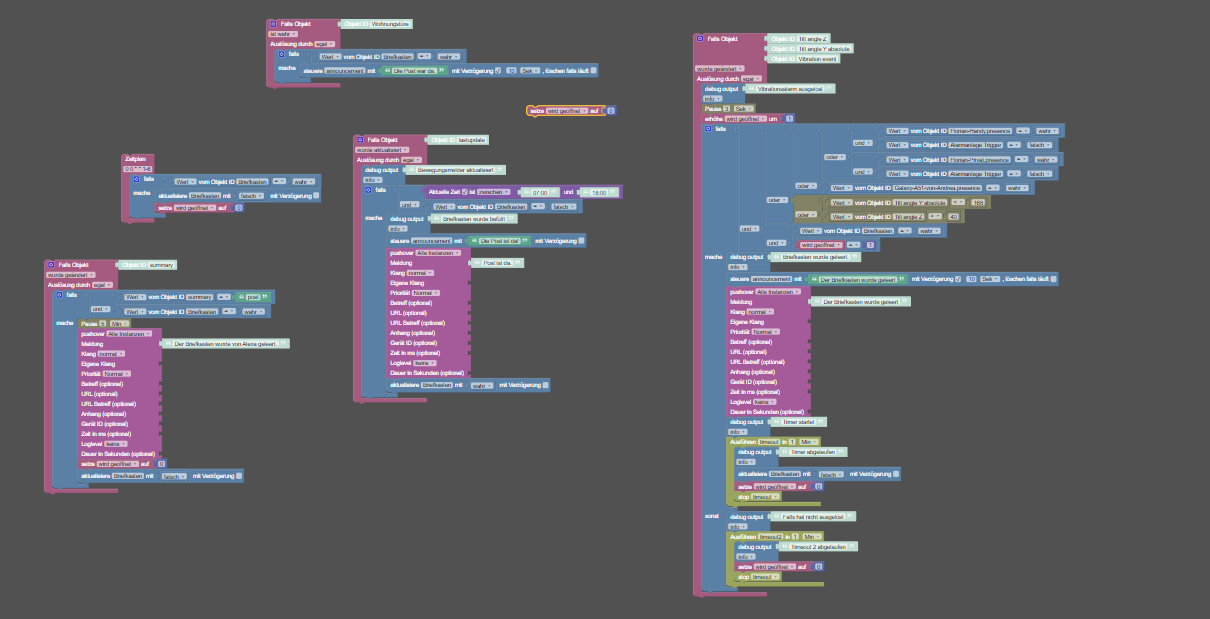
Task: Toggle the 'Aktuelle Zeit' checkbox
Action: [466, 190]
